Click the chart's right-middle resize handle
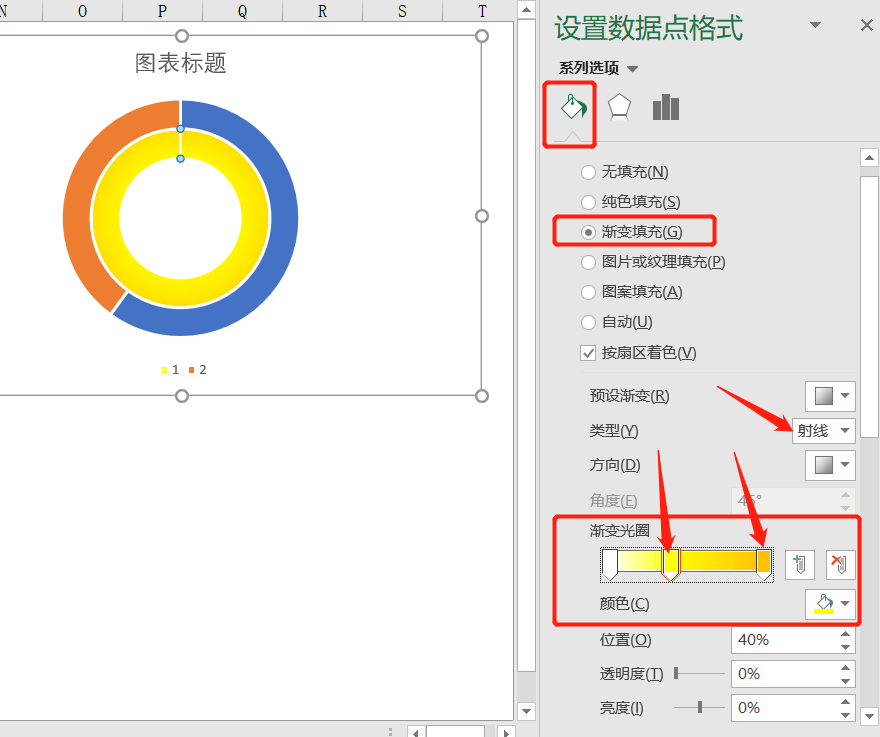The image size is (880, 737). (482, 216)
